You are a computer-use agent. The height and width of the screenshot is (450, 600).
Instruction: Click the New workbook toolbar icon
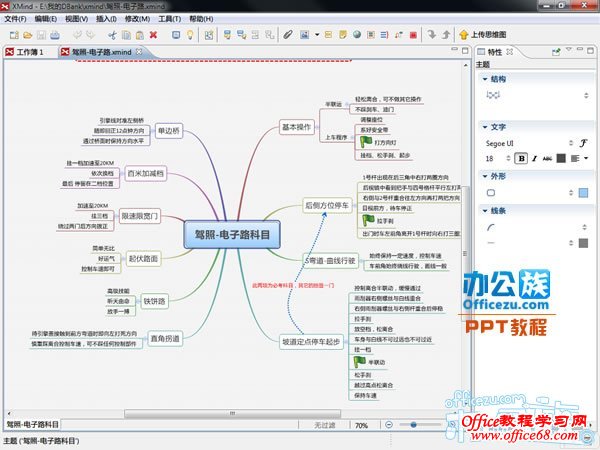[x=14, y=35]
